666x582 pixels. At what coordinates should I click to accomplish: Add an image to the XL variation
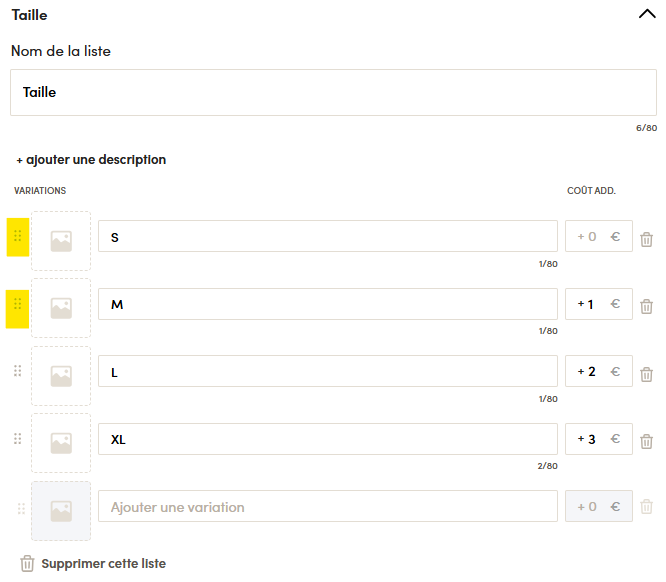point(61,443)
